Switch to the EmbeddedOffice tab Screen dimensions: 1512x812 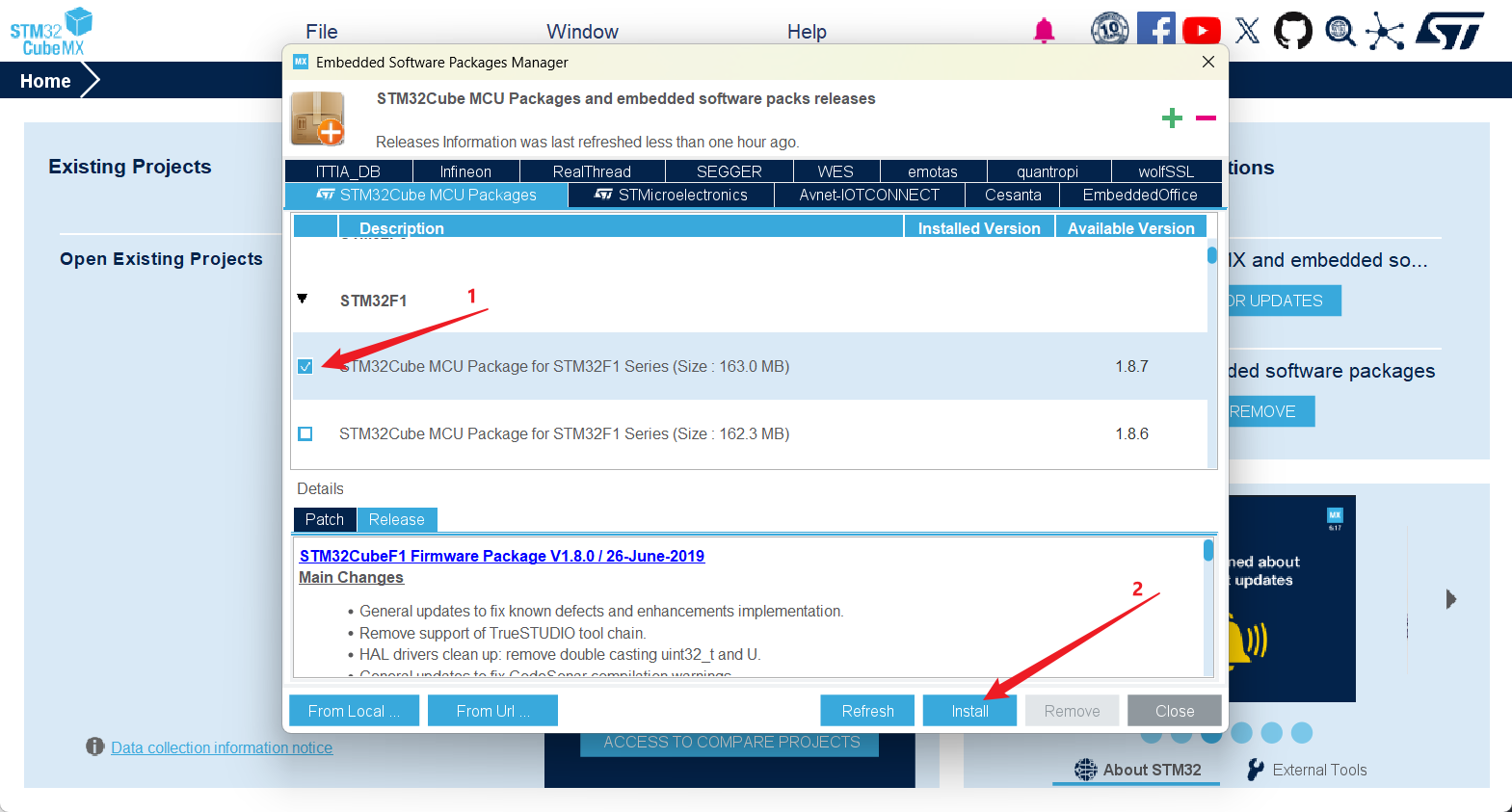tap(1141, 195)
